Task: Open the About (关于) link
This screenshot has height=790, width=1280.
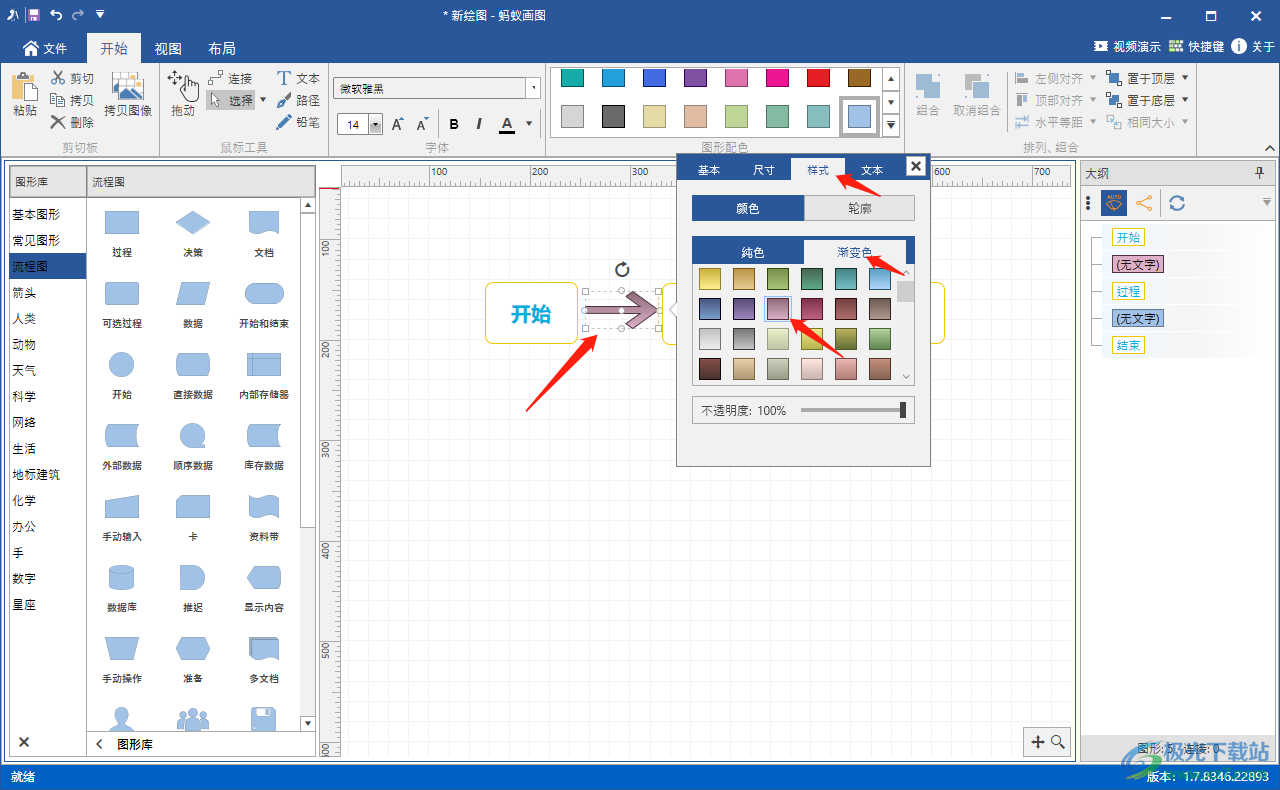Action: [1254, 47]
